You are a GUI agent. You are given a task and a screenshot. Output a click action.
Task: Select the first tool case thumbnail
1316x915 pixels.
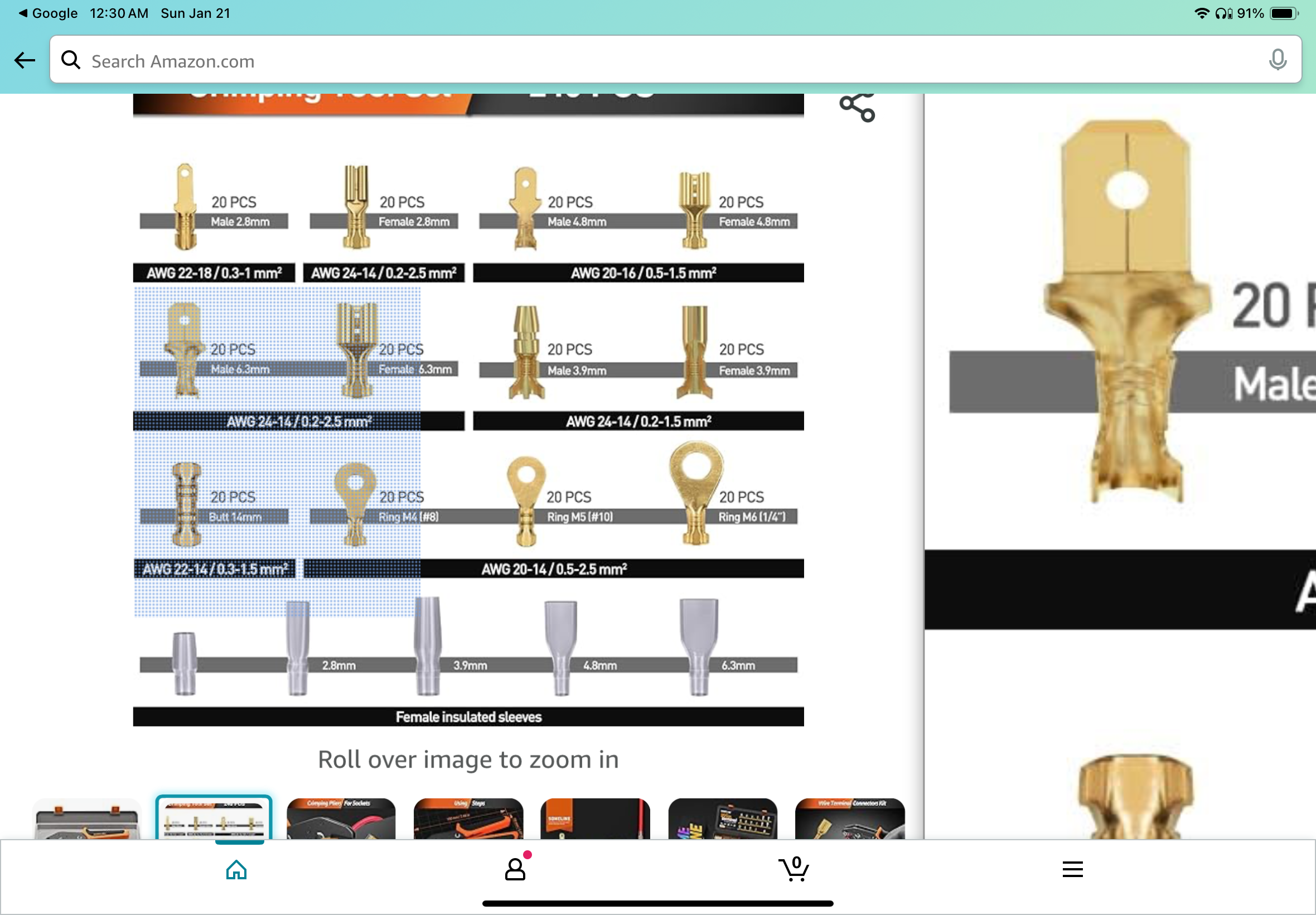click(87, 820)
